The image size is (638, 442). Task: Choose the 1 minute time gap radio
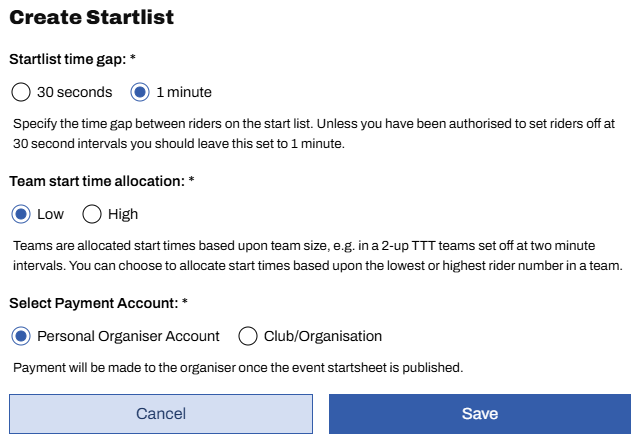(141, 92)
